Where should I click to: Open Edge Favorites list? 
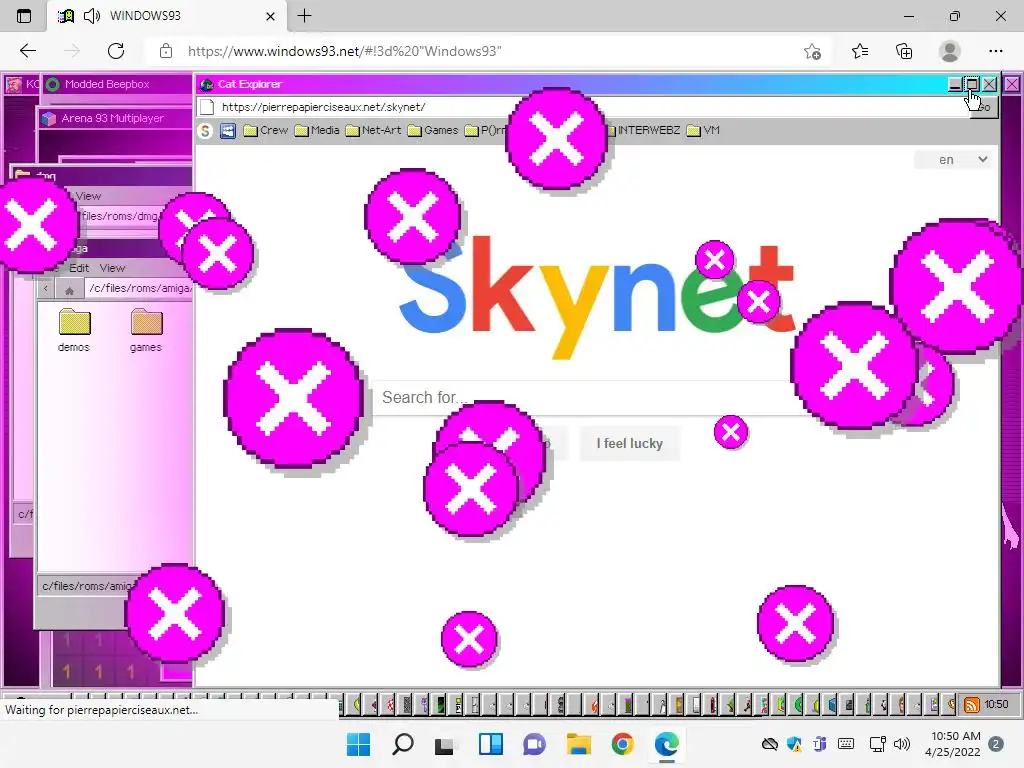[x=860, y=51]
